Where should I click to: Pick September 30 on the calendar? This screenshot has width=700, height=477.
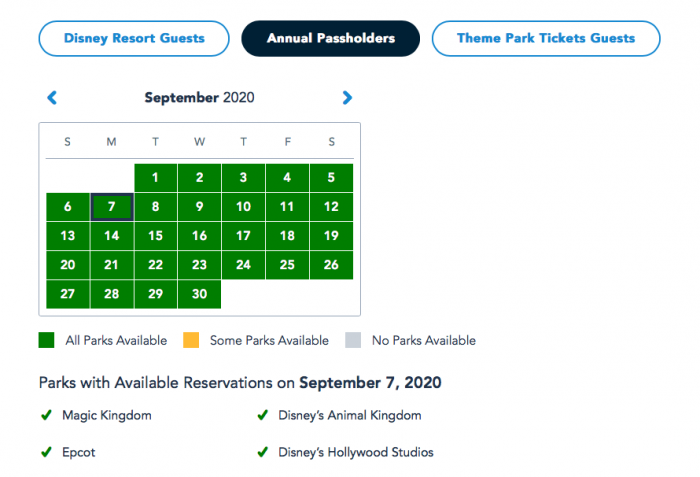(199, 294)
